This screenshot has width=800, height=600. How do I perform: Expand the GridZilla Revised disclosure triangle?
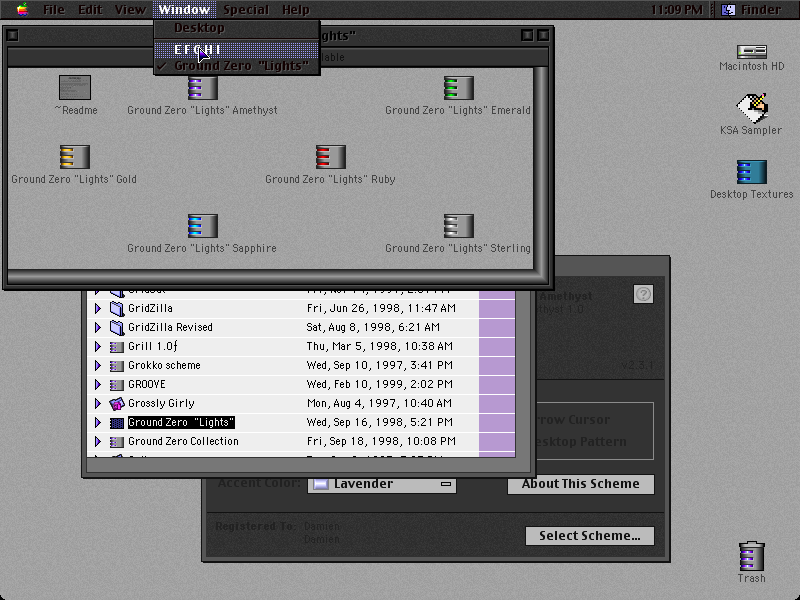coord(97,327)
